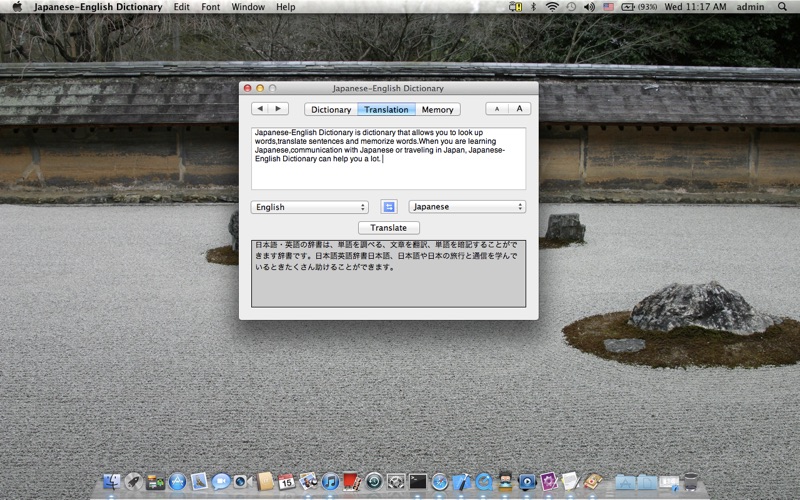Switch to the Dictionary tab
Screen dimensions: 800x500
click(x=331, y=109)
